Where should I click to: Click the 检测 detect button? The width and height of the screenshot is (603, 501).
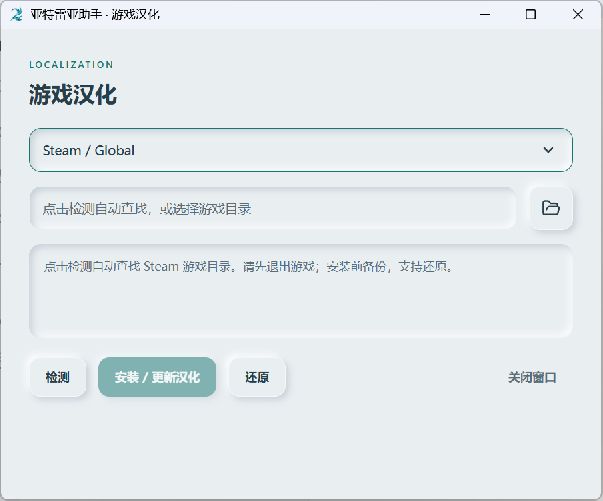[58, 377]
